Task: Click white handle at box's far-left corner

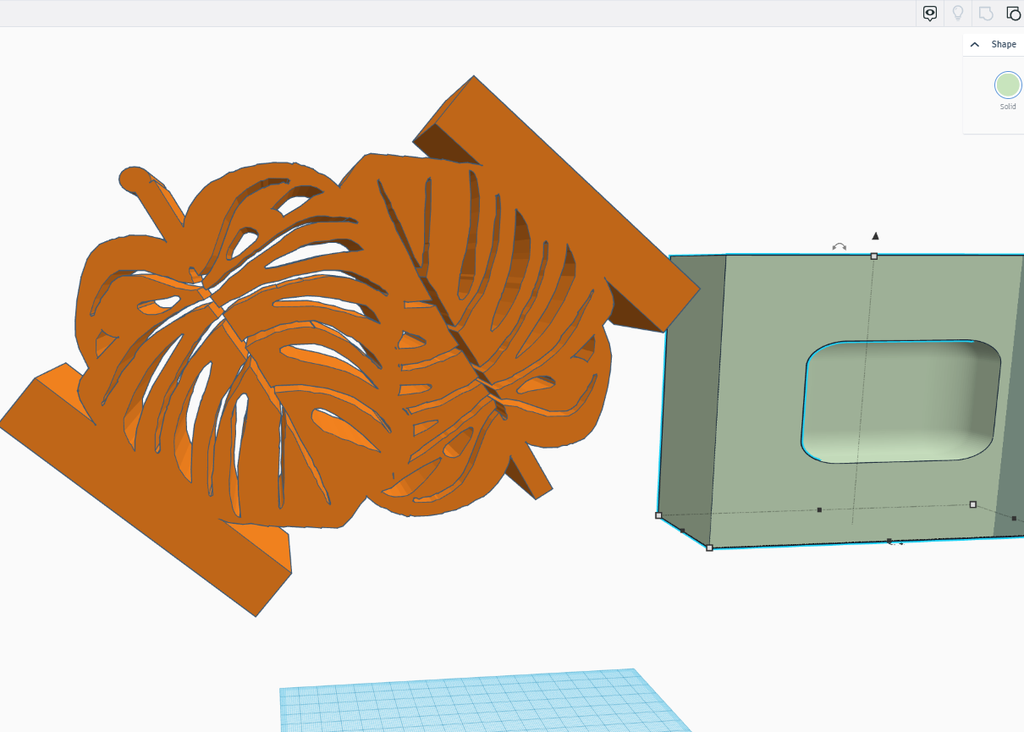Action: pos(658,516)
